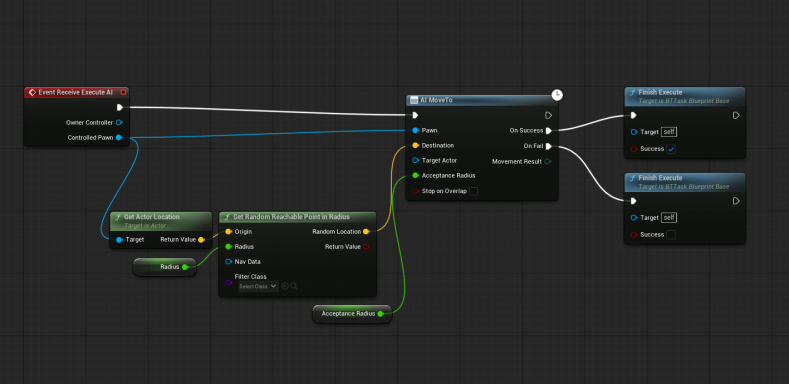Click Acceptance Radius input pin on AI MoveTo
The width and height of the screenshot is (789, 384).
click(415, 176)
